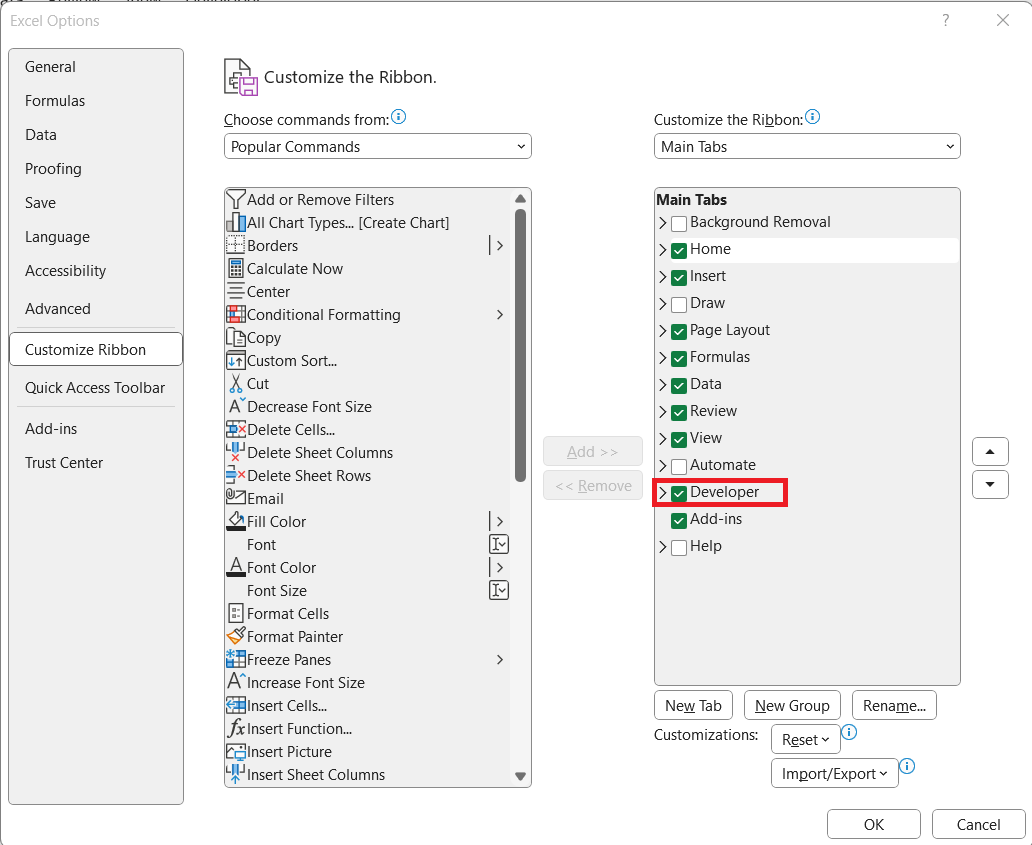1032x845 pixels.
Task: Select the Conditional Formatting icon
Action: click(x=236, y=315)
